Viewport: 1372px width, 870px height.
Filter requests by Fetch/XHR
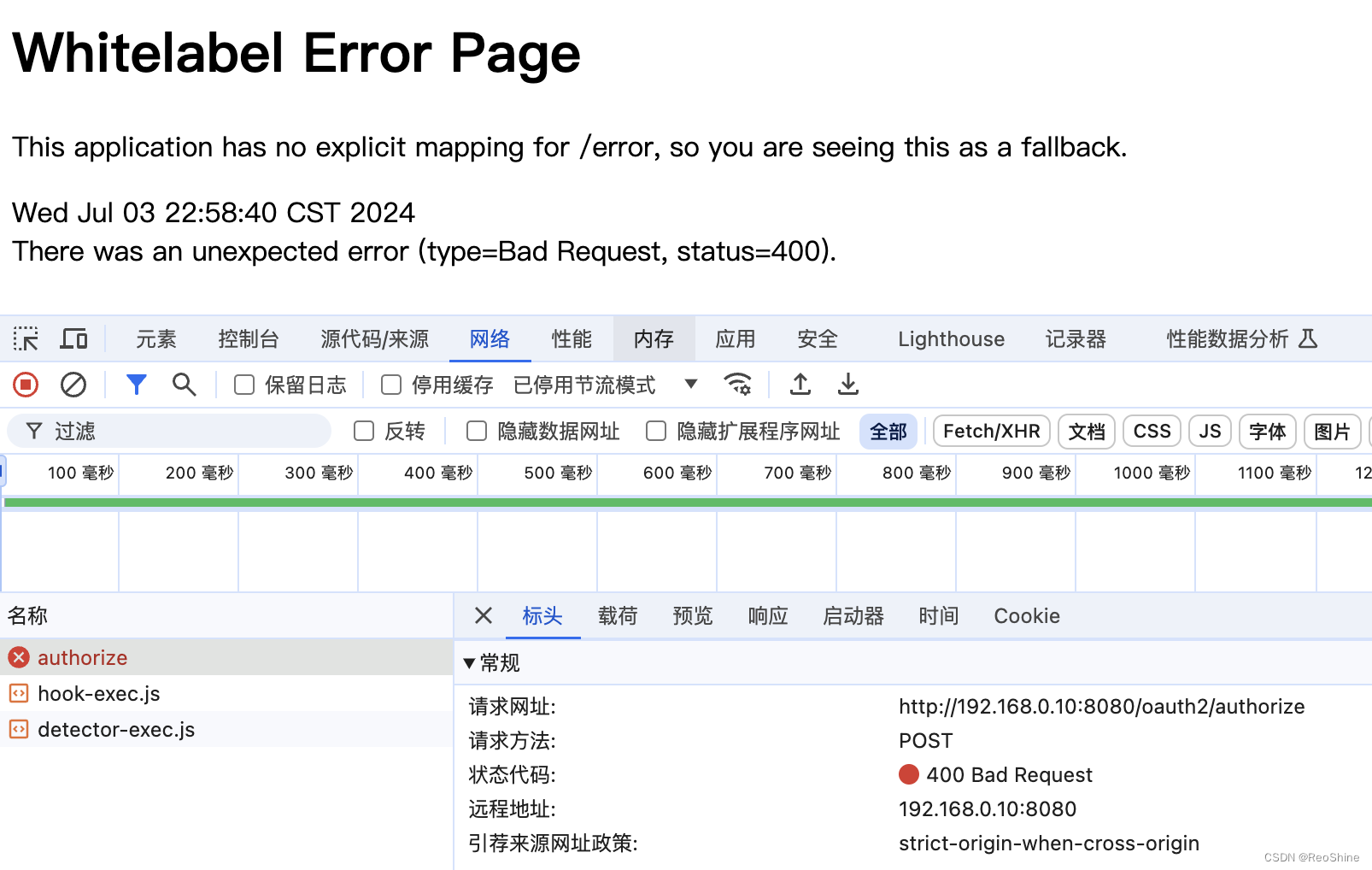(990, 431)
